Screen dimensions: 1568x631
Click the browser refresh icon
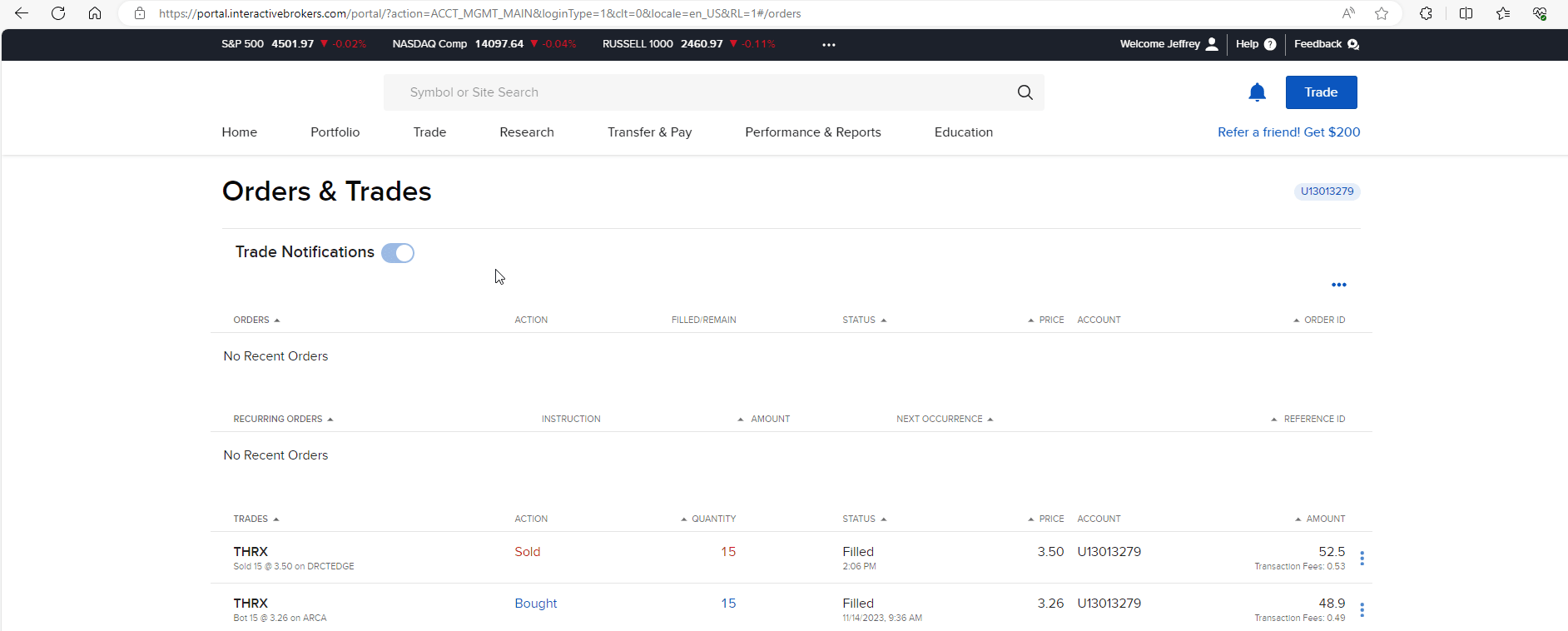(x=58, y=13)
